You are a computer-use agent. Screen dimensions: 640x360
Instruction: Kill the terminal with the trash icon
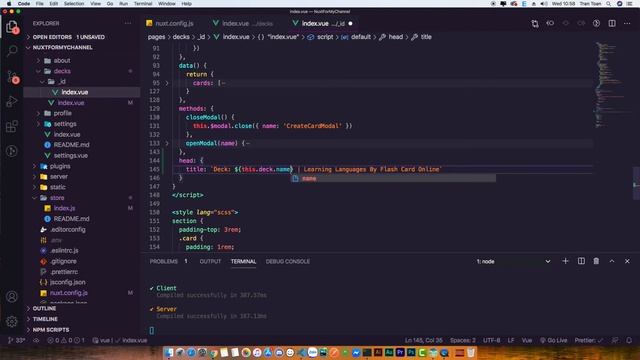click(x=596, y=261)
